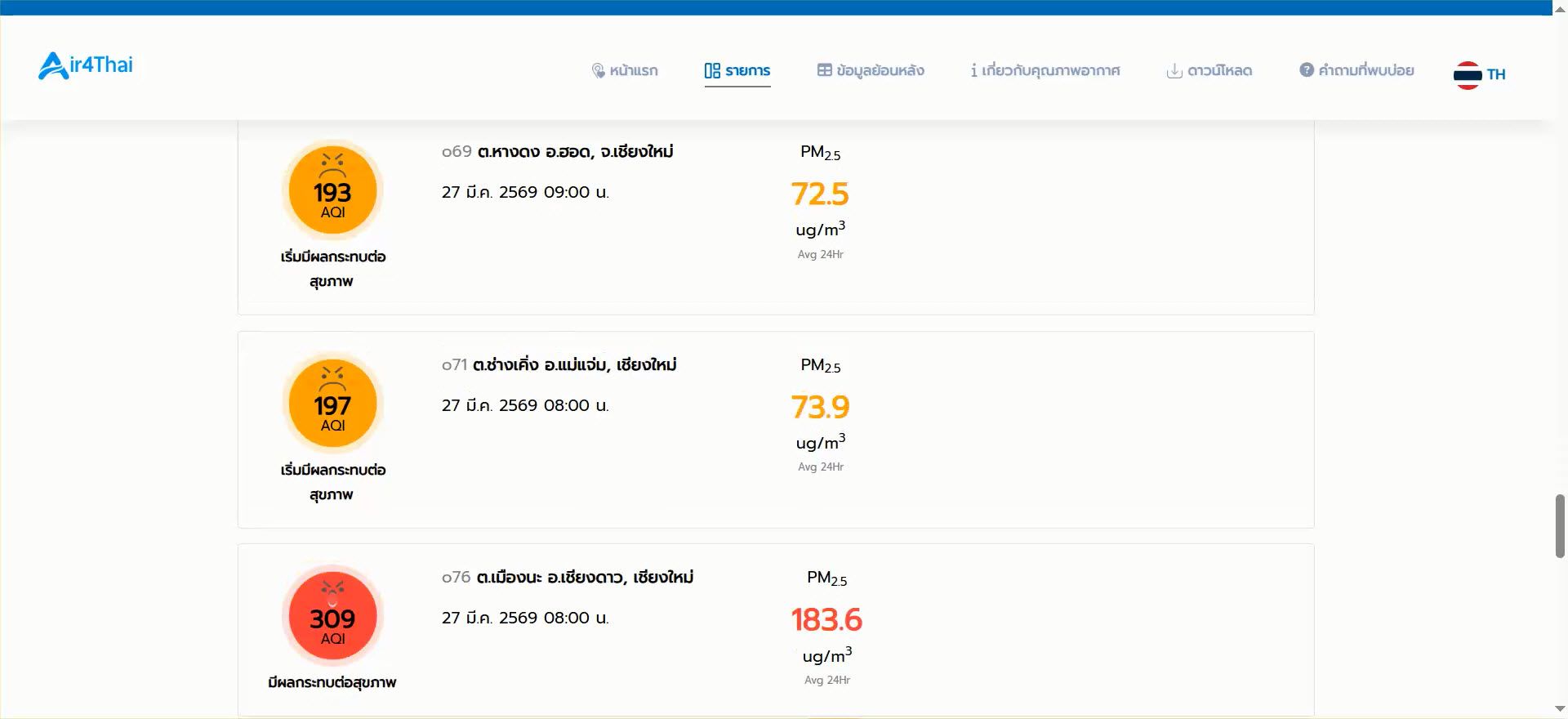Click the 183.6 PM2.5 value

point(826,620)
